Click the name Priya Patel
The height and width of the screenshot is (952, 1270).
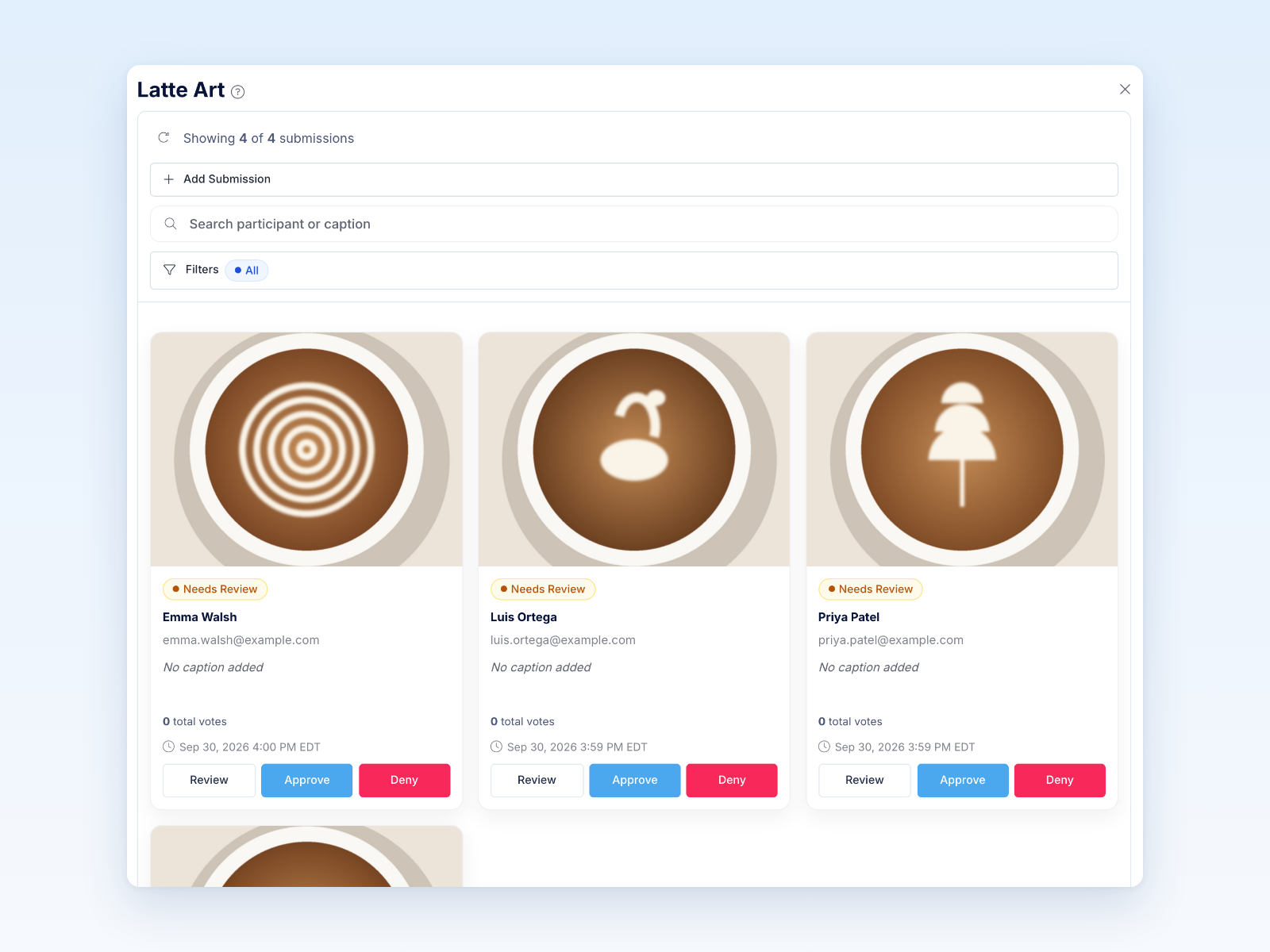(x=849, y=617)
